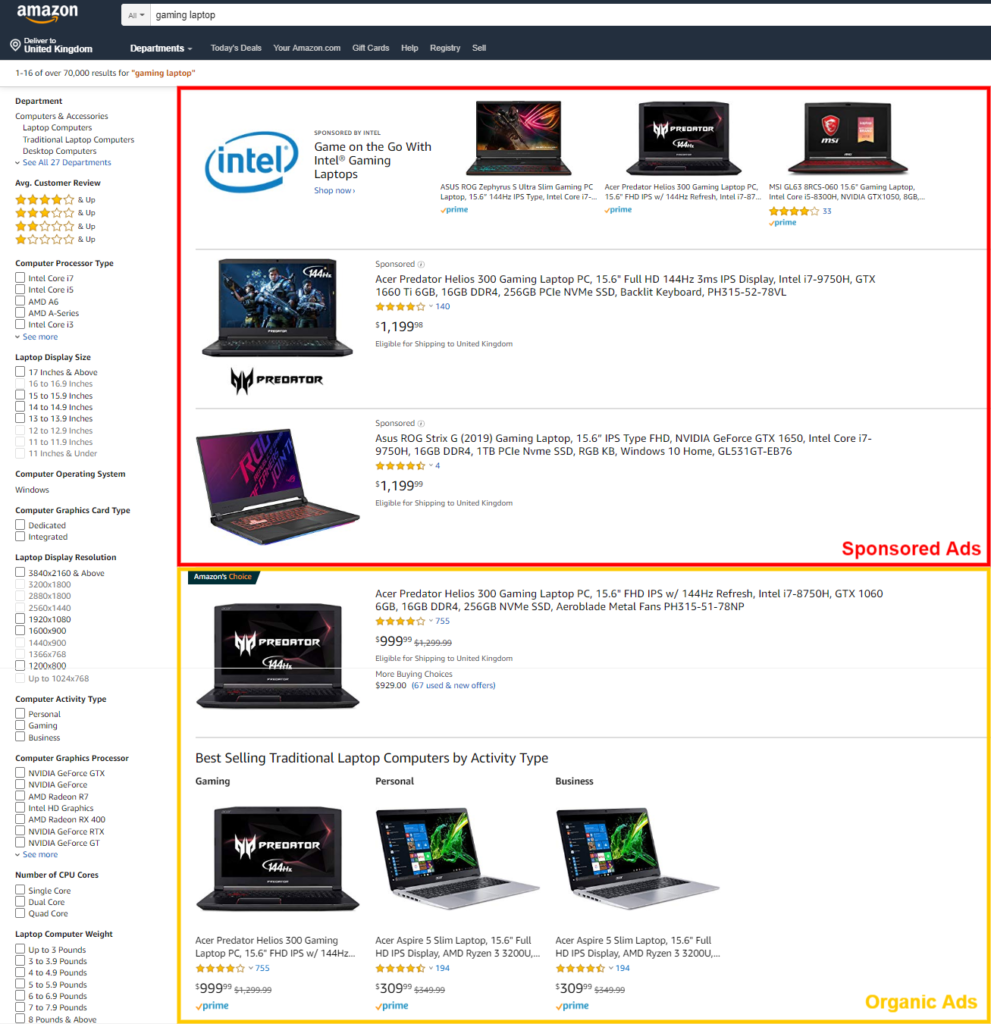Viewport: 991px width, 1024px height.
Task: Open the Deliver to location pin
Action: pyautogui.click(x=15, y=45)
